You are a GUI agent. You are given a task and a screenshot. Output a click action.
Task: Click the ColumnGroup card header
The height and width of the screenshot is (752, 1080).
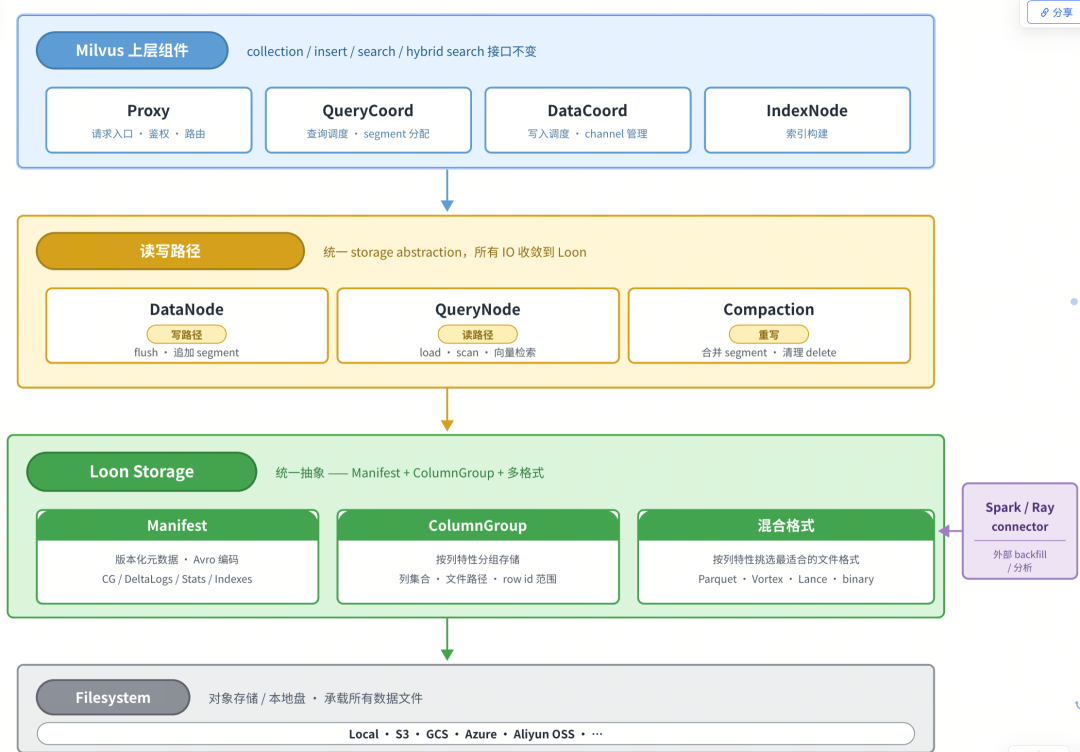(x=478, y=525)
